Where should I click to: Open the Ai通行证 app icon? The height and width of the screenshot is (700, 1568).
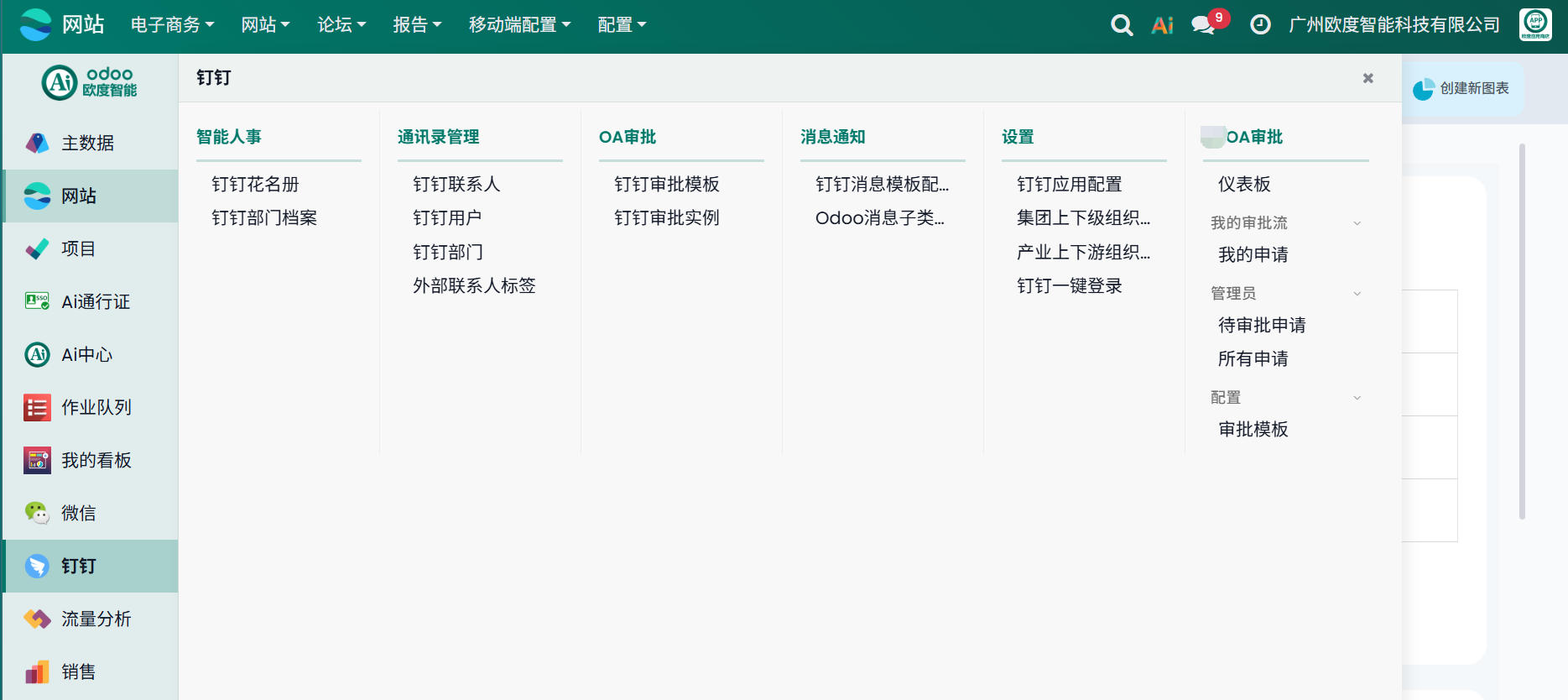pos(38,301)
